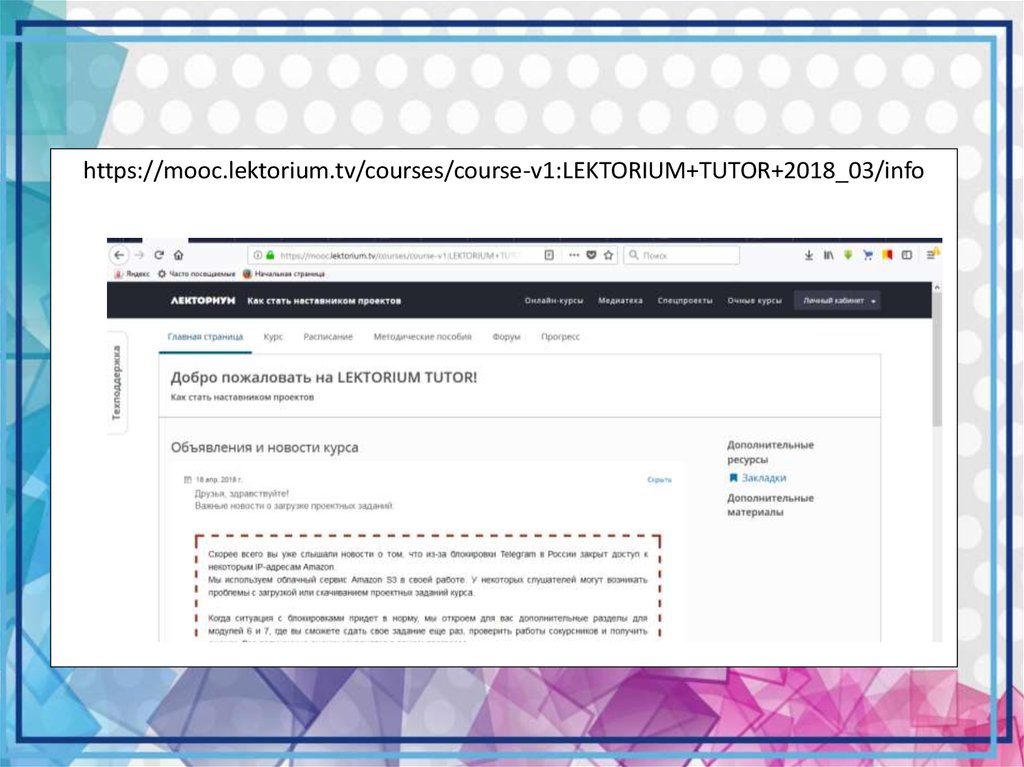Click the Скрыть link on the announcement
Screen dimensions: 1024x767
[659, 480]
